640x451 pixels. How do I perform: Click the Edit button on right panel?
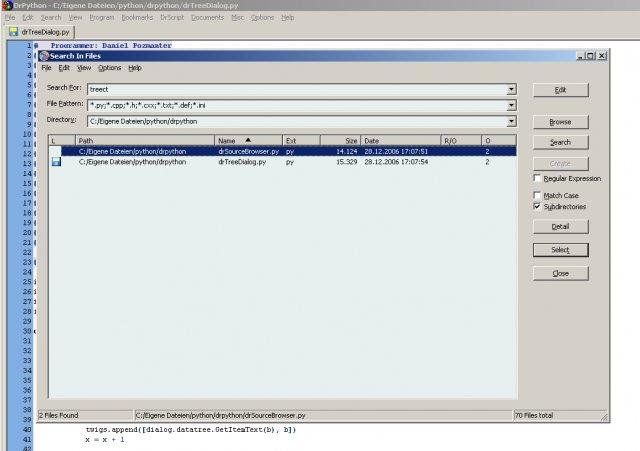[560, 90]
